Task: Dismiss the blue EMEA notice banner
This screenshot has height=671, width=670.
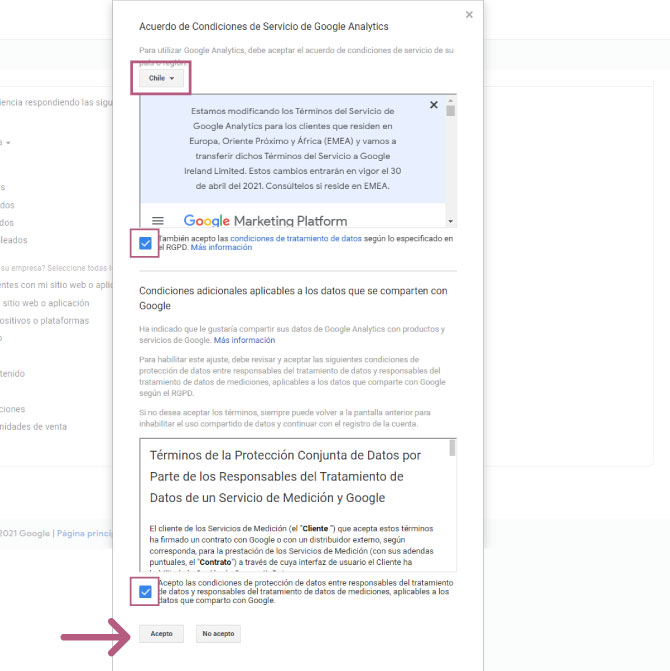Action: click(x=433, y=105)
